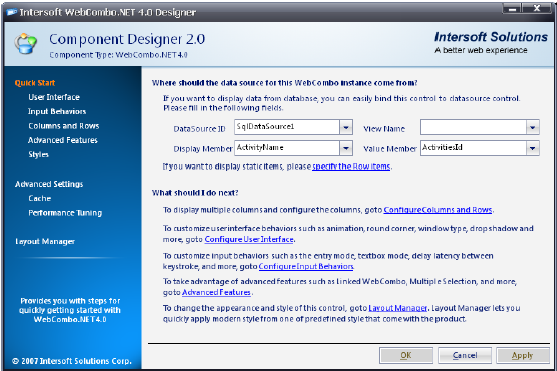Open Performance Tuning in the sidebar

(65, 213)
